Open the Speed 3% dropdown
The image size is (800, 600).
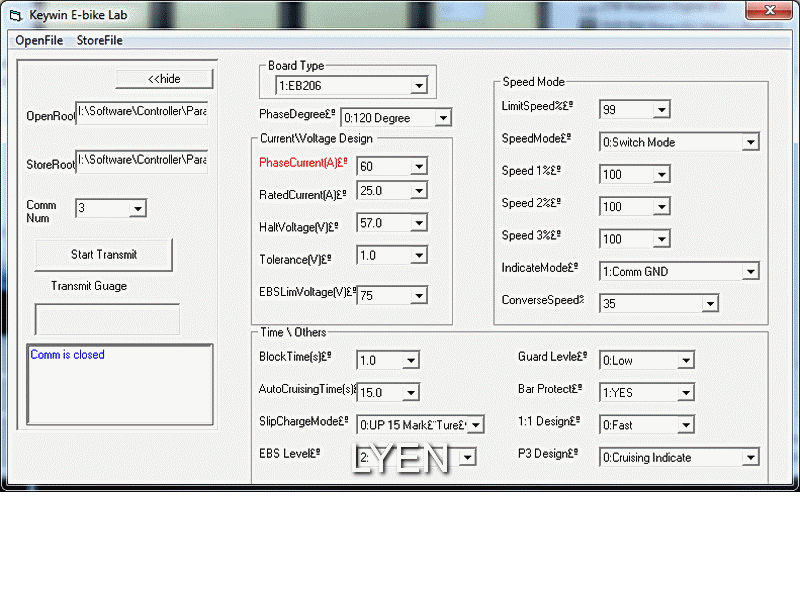(662, 239)
